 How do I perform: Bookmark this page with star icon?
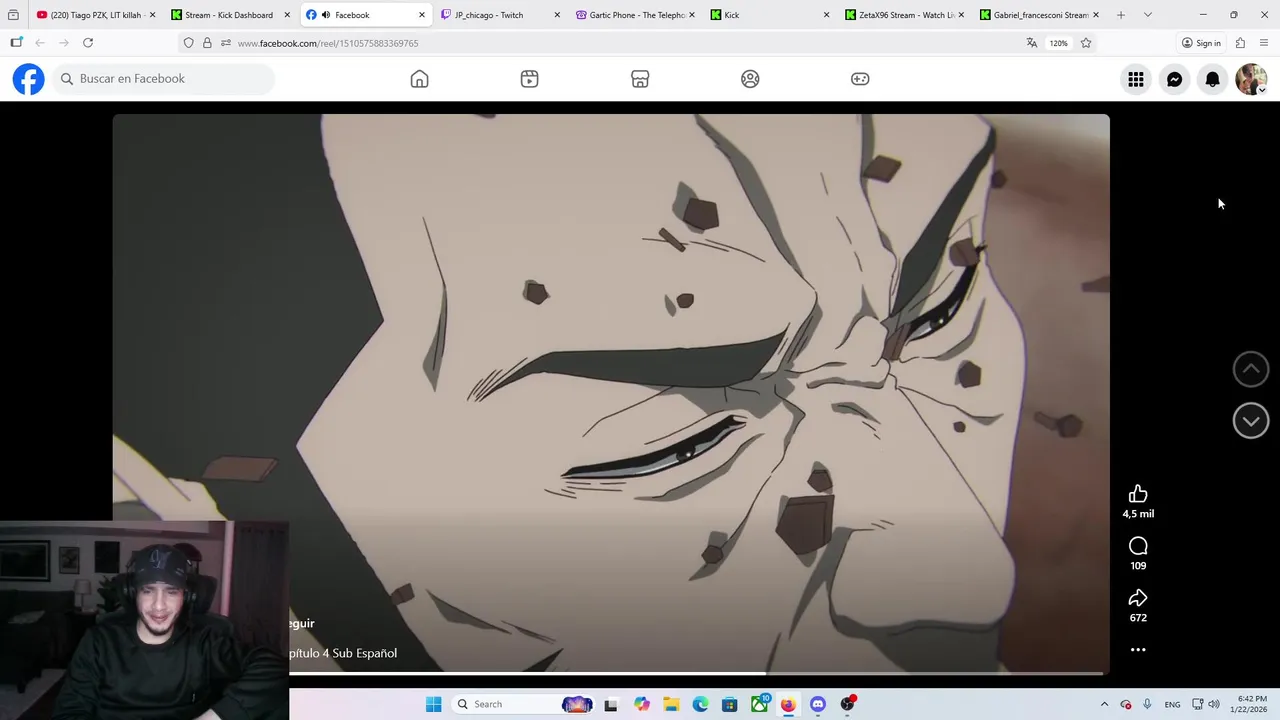pyautogui.click(x=1086, y=43)
